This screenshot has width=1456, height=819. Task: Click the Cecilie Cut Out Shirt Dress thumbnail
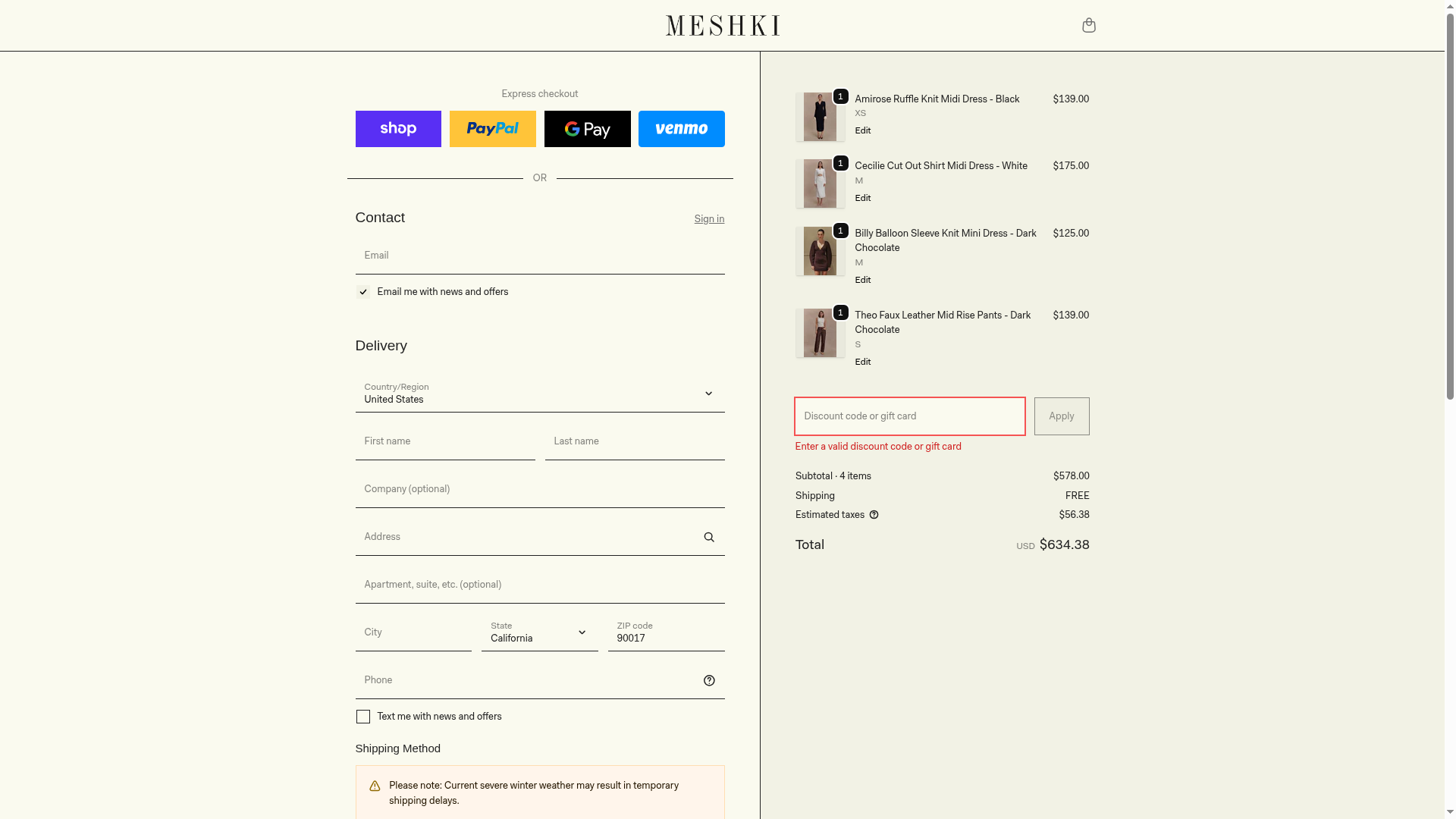coord(820,184)
